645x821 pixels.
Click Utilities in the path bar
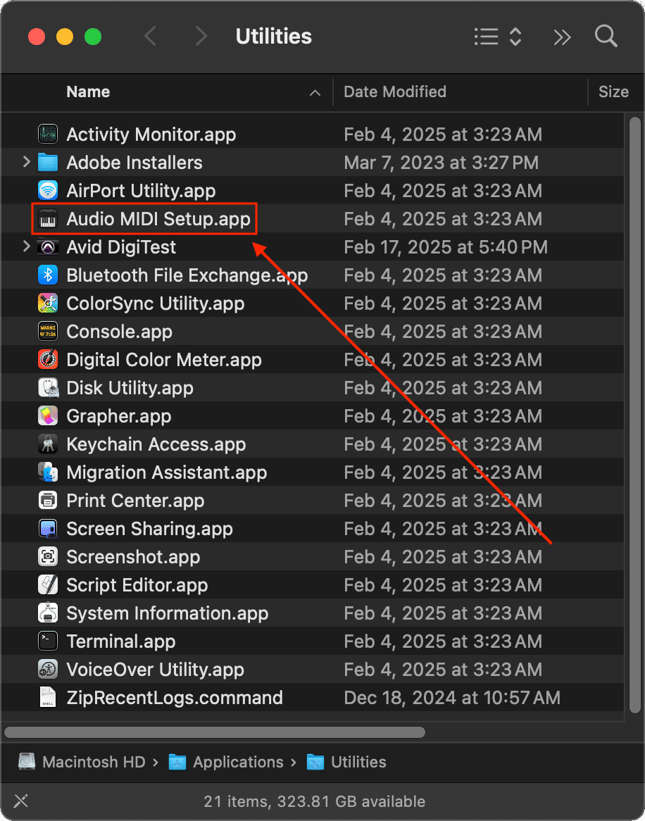pos(347,762)
